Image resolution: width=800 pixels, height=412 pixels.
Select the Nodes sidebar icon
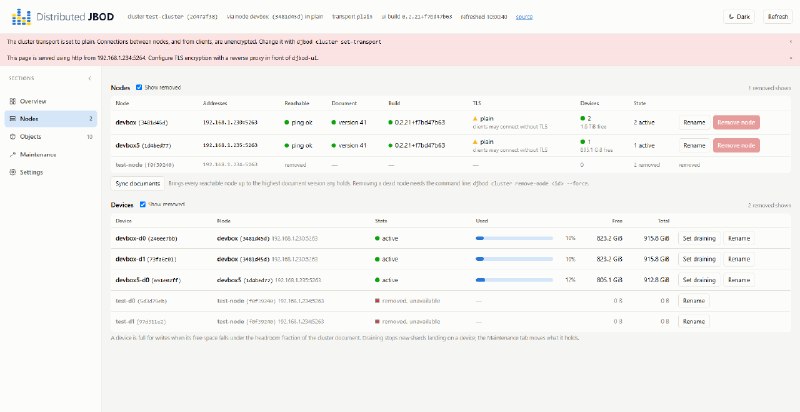[x=13, y=119]
